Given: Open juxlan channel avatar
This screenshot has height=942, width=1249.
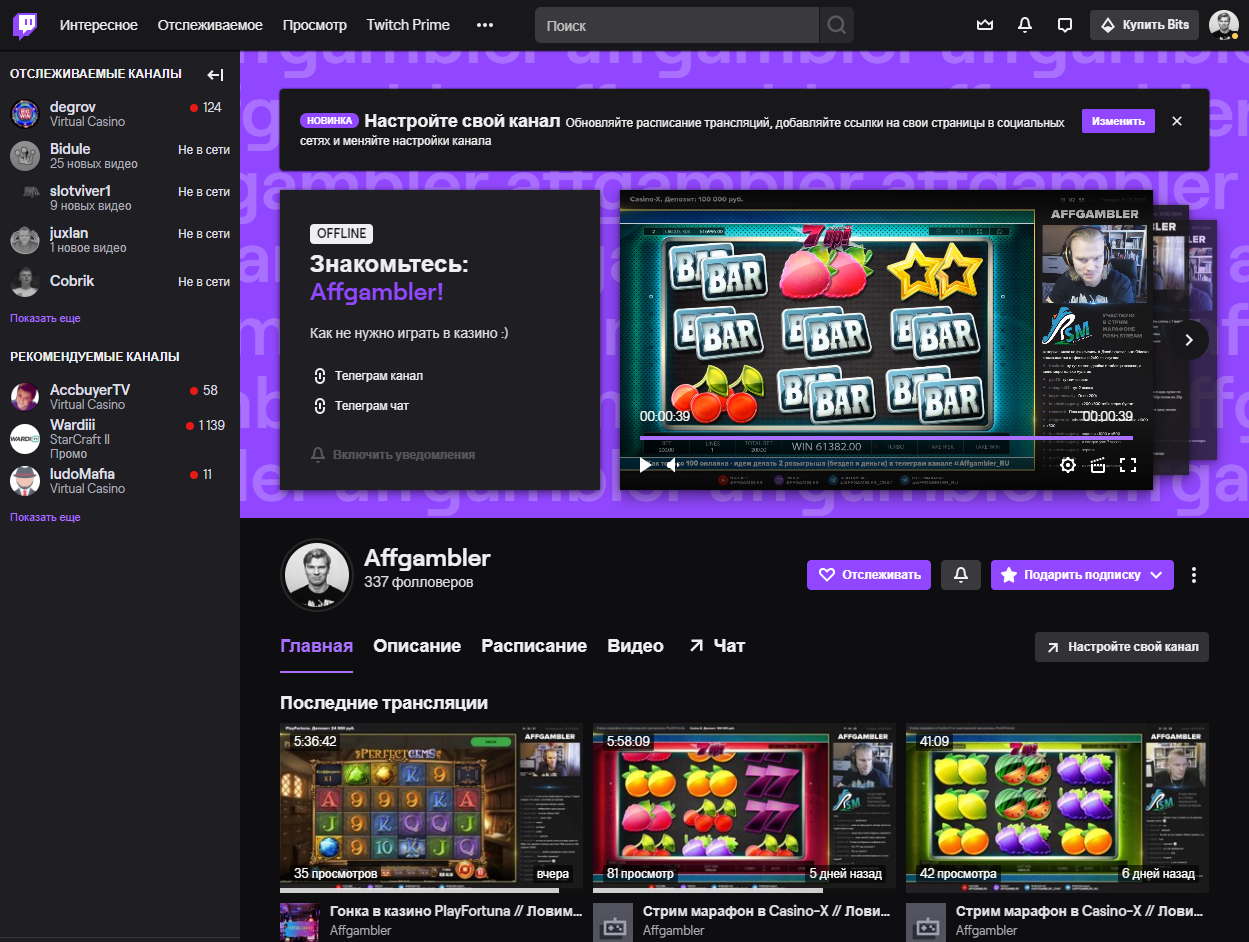Looking at the screenshot, I should point(25,240).
